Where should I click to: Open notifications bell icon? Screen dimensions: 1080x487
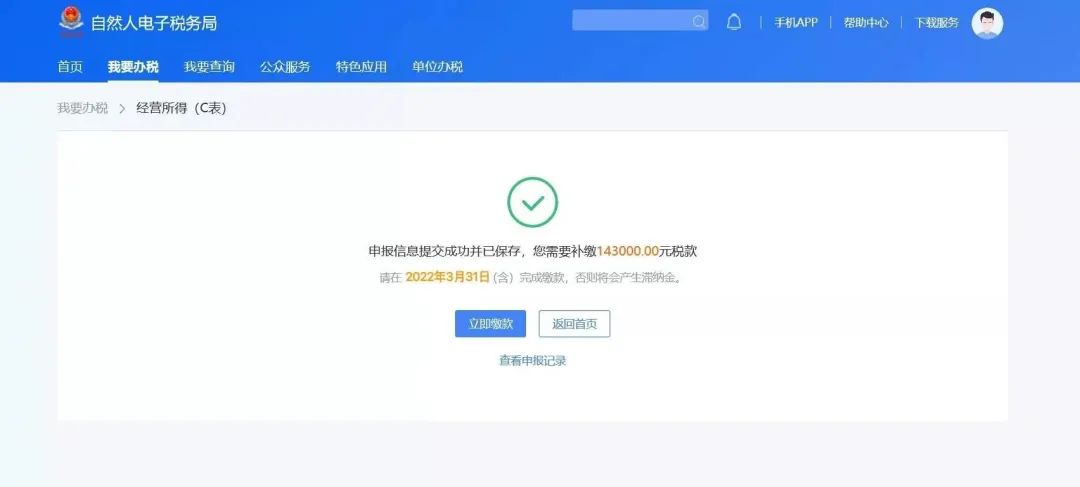coord(734,22)
